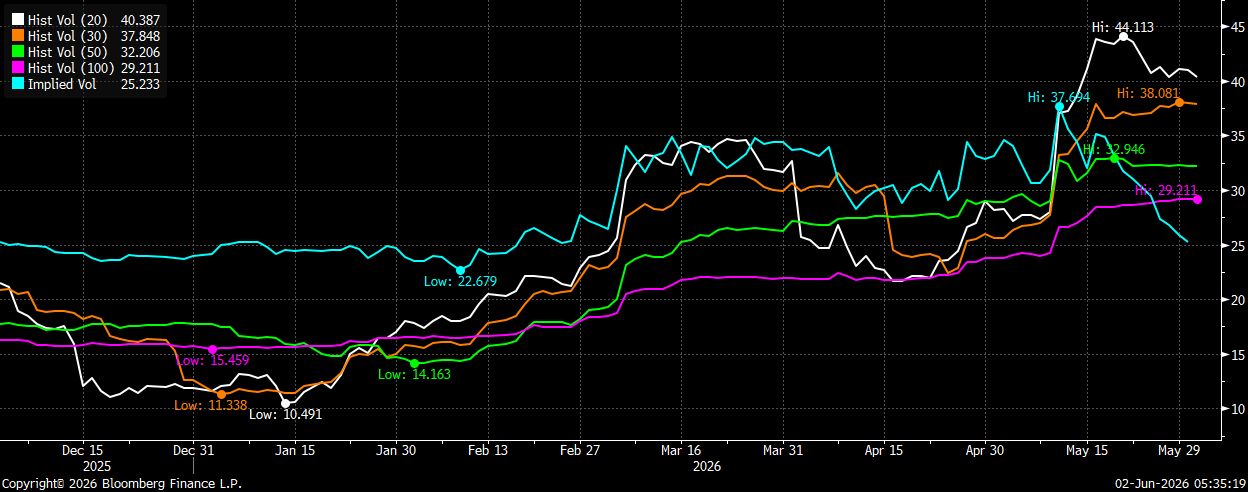1248x492 pixels.
Task: Click the Bloomberg Finance L.P. copyright text
Action: click(x=121, y=483)
